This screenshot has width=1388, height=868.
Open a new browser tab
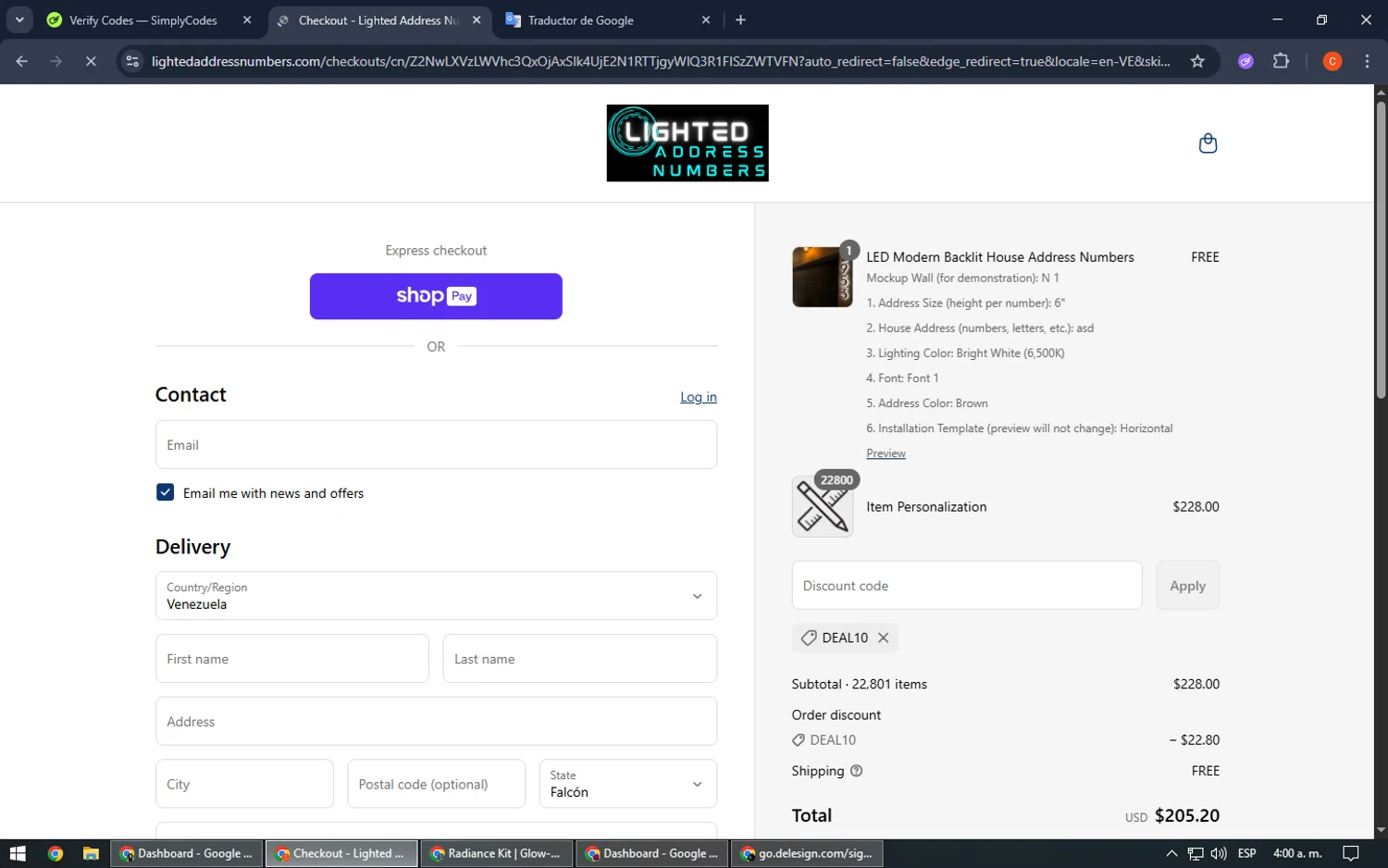click(740, 19)
